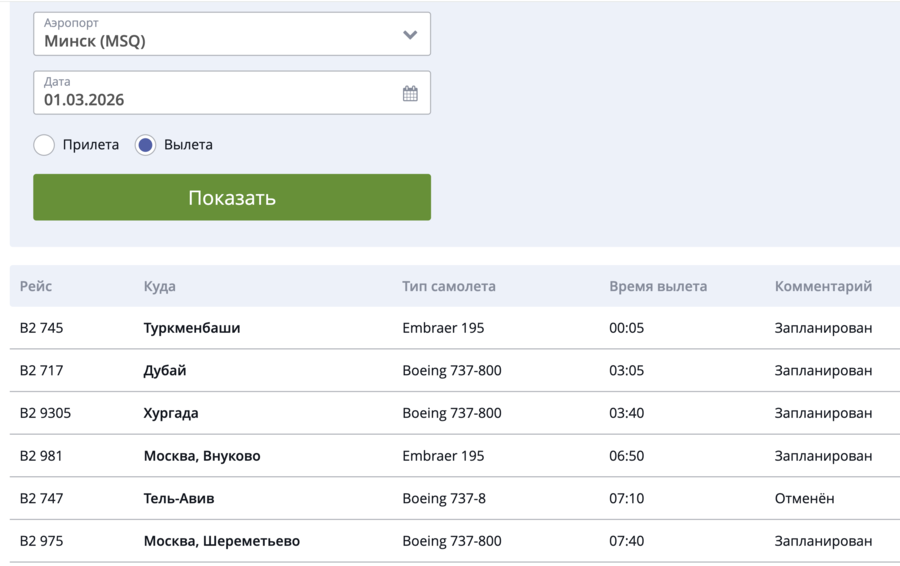Screen dimensions: 900x566
Task: Click destination Москва, Внуково
Action: coord(202,456)
